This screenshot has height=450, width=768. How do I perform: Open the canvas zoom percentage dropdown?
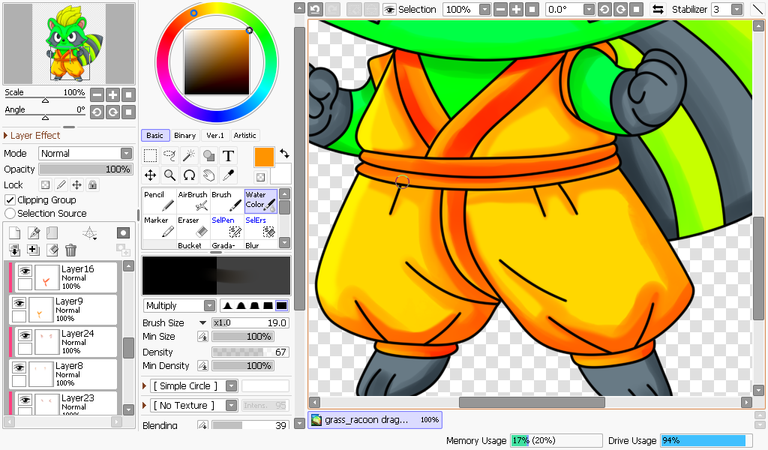click(484, 9)
